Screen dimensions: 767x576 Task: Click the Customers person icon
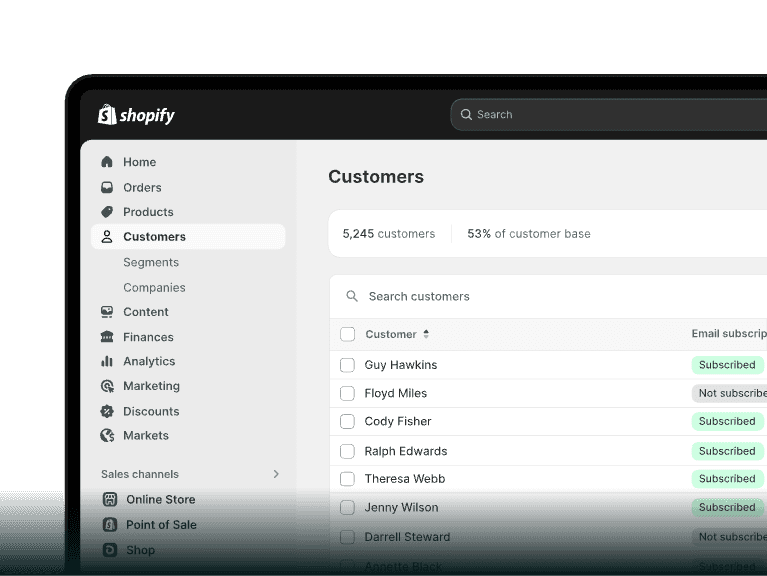tap(107, 237)
